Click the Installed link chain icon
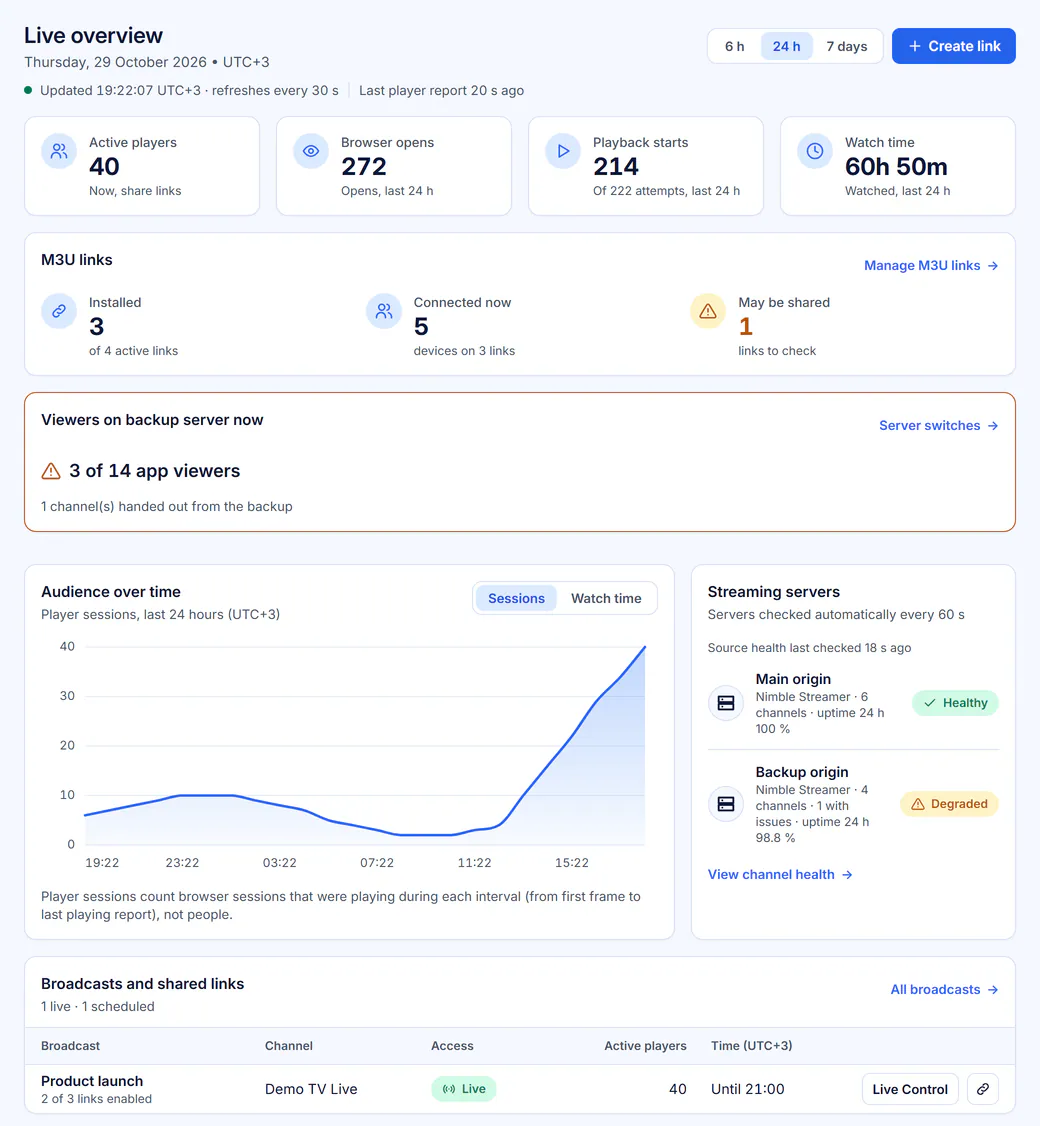The height and width of the screenshot is (1126, 1040). point(59,311)
